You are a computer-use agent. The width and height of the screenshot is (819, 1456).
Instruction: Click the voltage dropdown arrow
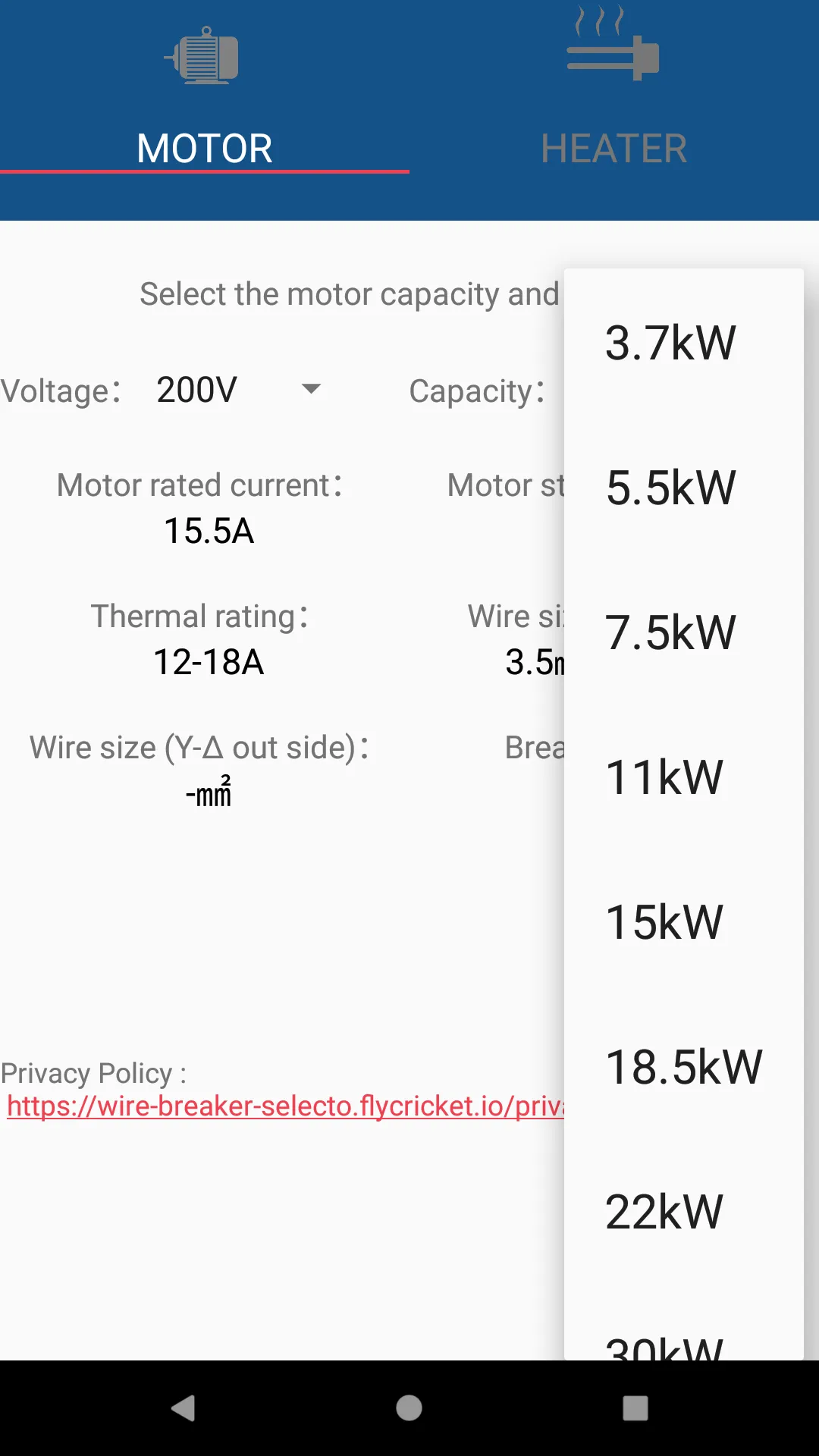pyautogui.click(x=311, y=389)
